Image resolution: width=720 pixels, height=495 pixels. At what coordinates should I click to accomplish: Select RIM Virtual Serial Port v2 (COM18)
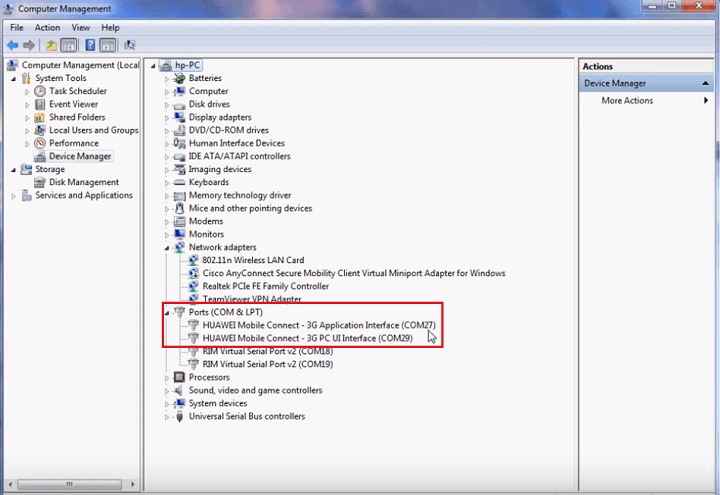click(x=268, y=351)
